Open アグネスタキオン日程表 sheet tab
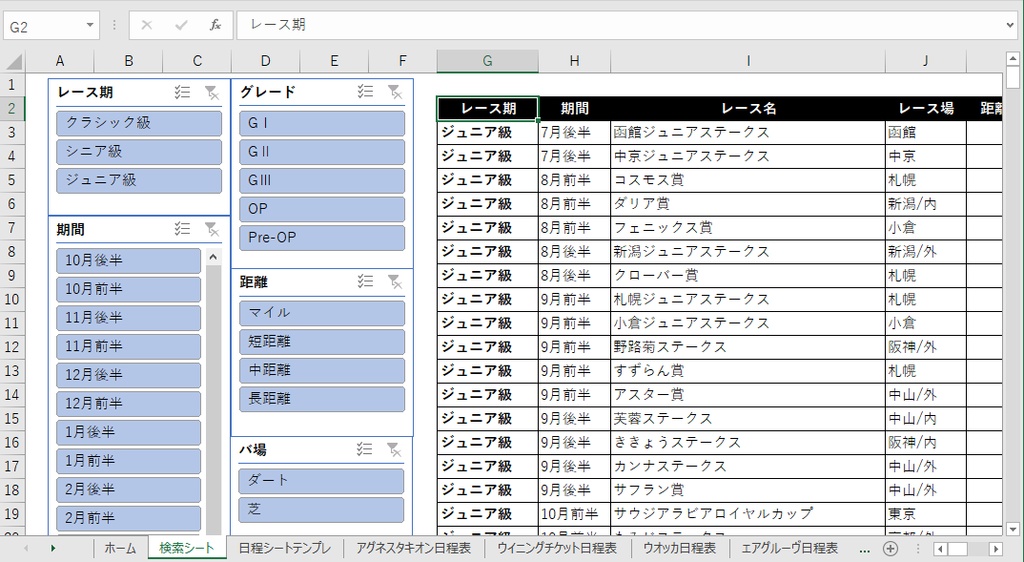The height and width of the screenshot is (562, 1024). coord(413,548)
